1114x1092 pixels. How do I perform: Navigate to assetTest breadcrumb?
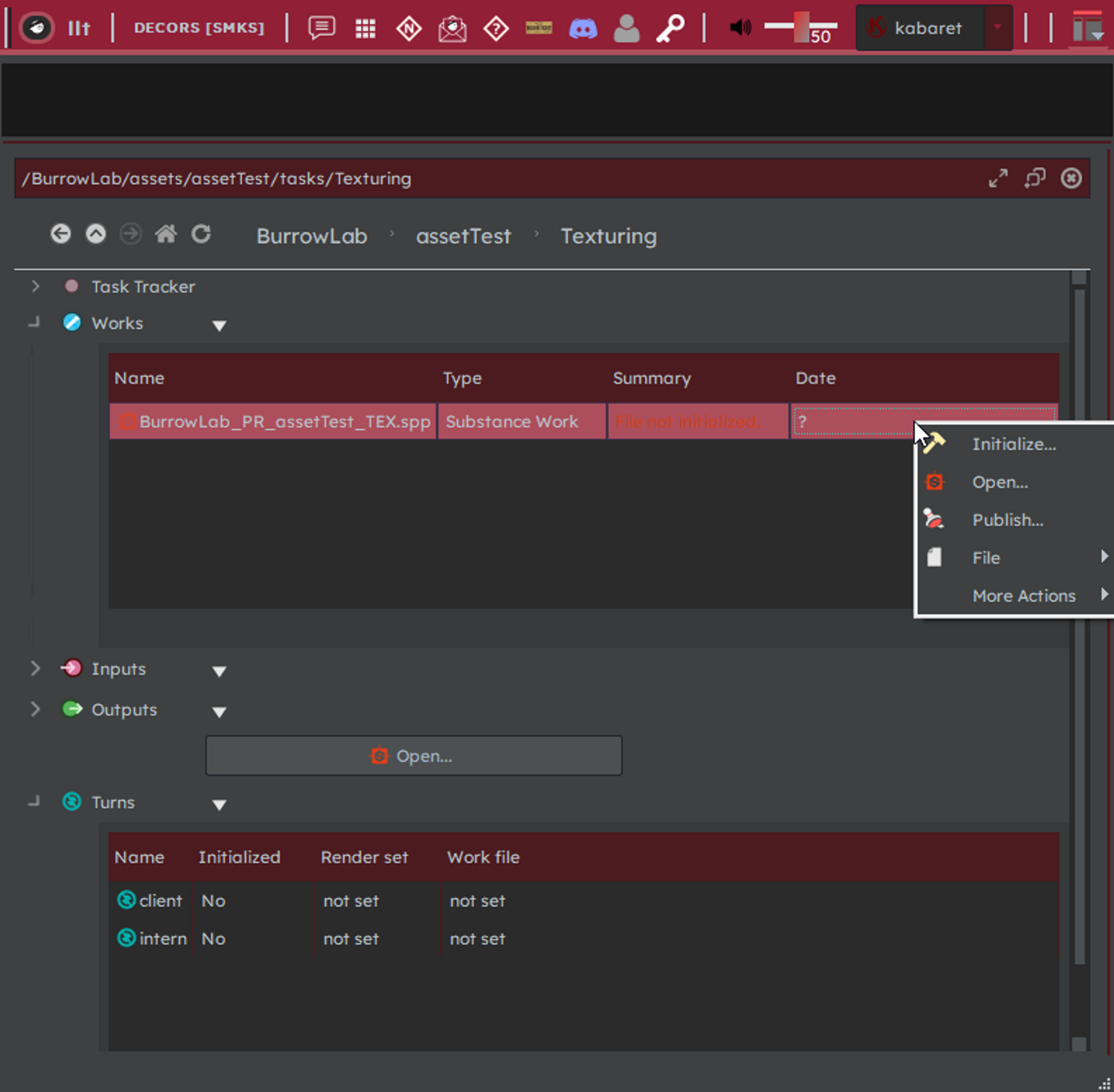coord(463,236)
